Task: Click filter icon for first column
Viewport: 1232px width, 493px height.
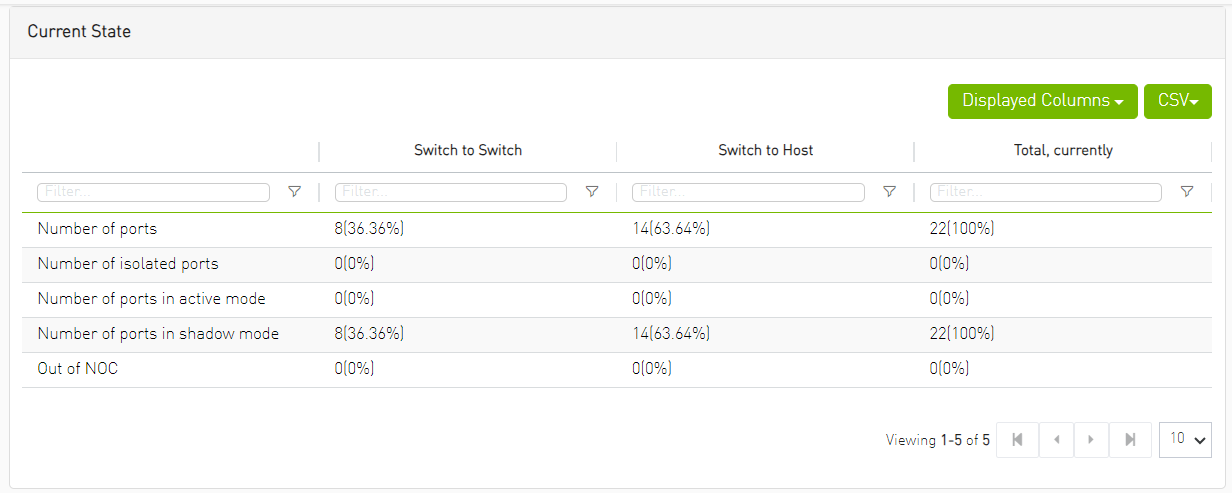Action: (x=294, y=192)
